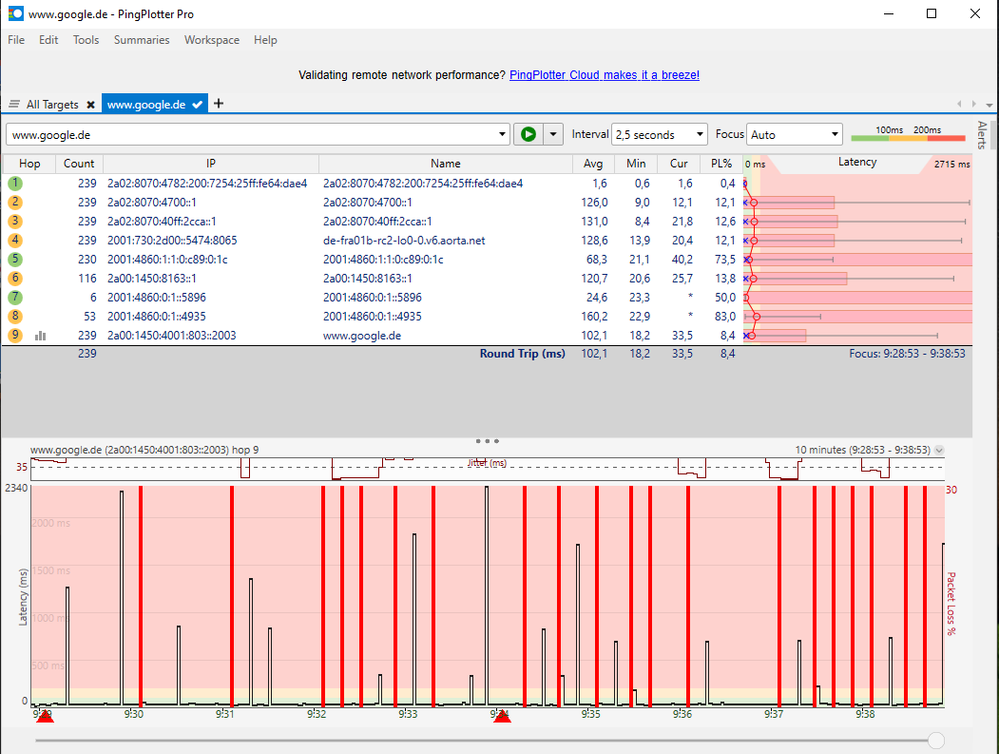Screen dimensions: 999x754
Task: Click the timeline scroll slider handle
Action: click(936, 740)
